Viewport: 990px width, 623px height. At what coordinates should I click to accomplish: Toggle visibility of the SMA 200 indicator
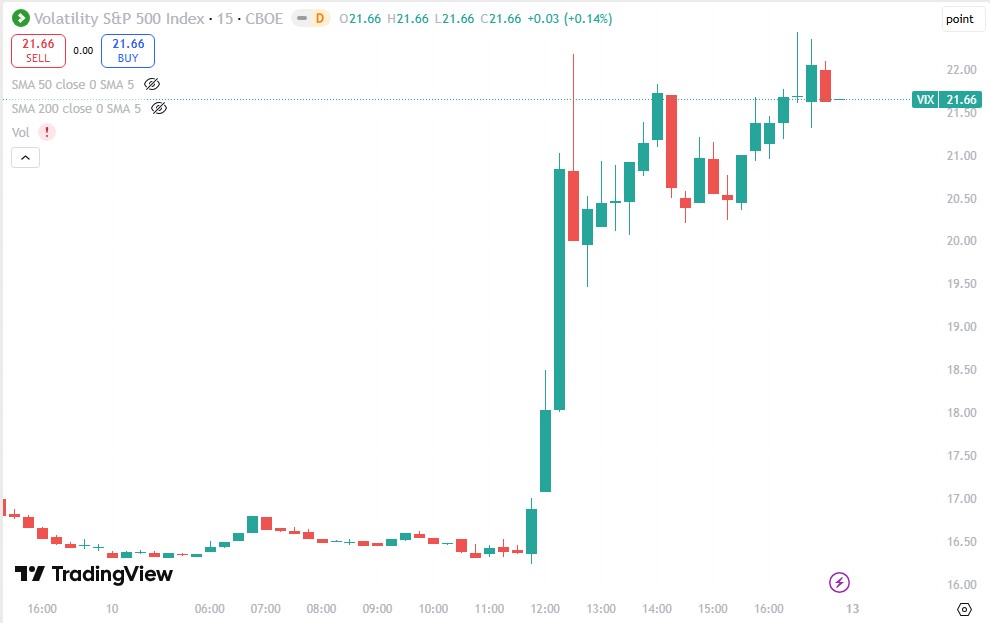pyautogui.click(x=158, y=108)
